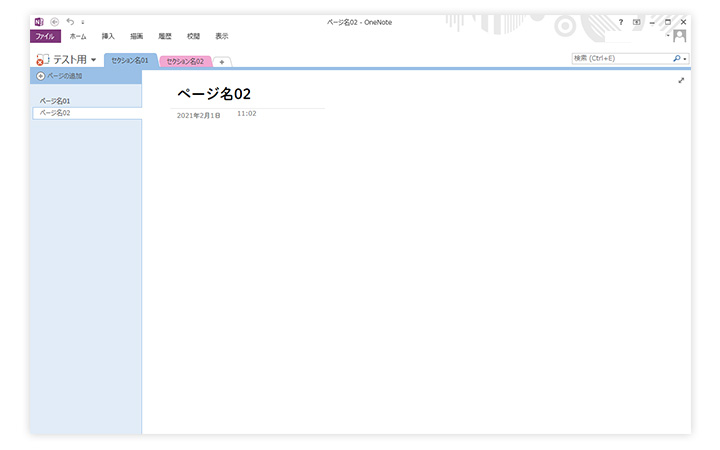The height and width of the screenshot is (450, 720).
Task: Open the 表示 ribbon tab
Action: coord(222,36)
